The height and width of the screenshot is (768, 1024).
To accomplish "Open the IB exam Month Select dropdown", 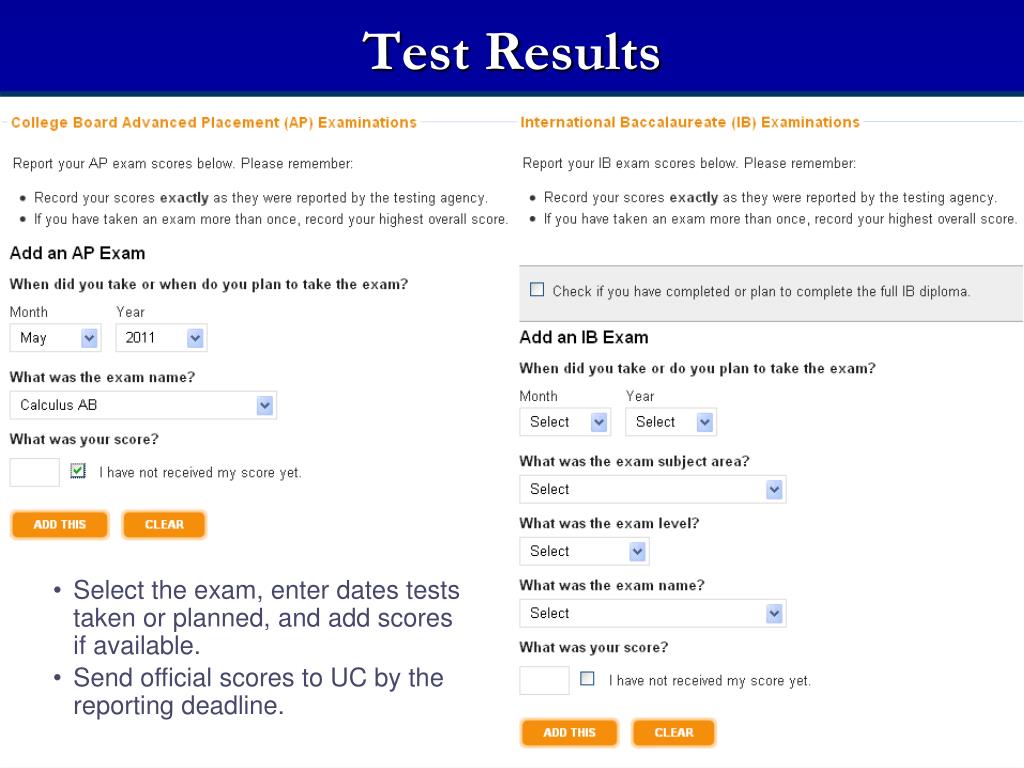I will point(565,422).
